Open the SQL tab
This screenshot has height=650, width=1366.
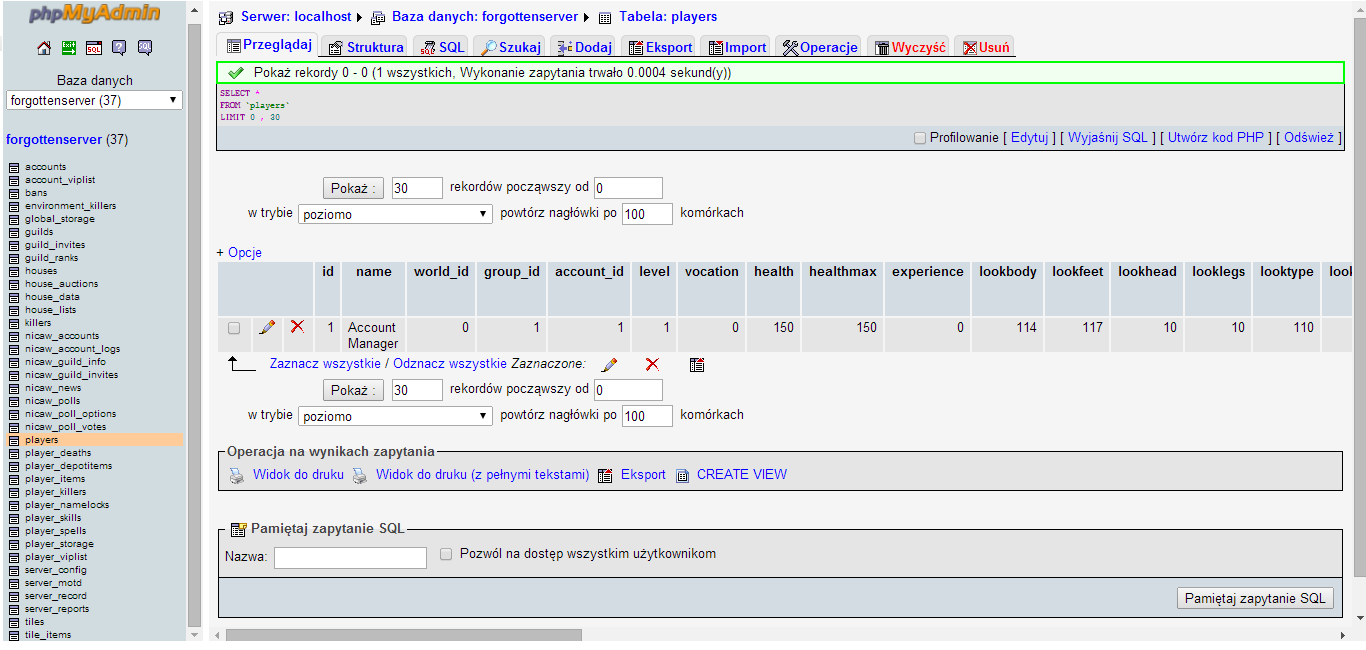443,47
